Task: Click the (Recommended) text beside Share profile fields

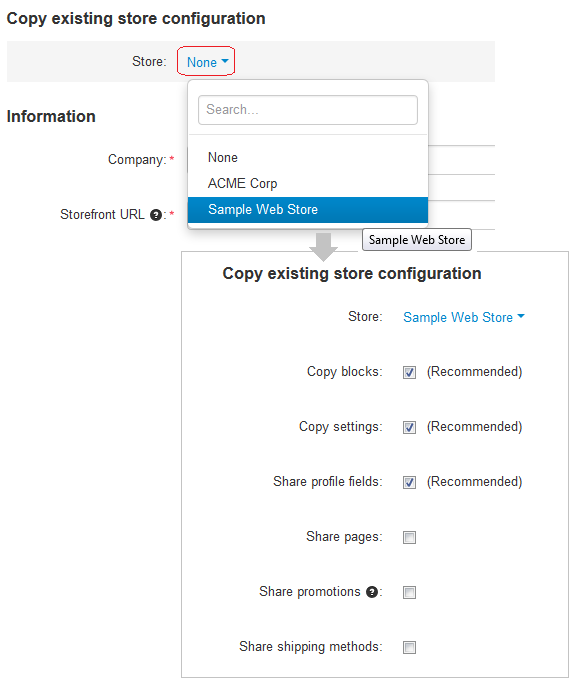Action: [x=474, y=482]
